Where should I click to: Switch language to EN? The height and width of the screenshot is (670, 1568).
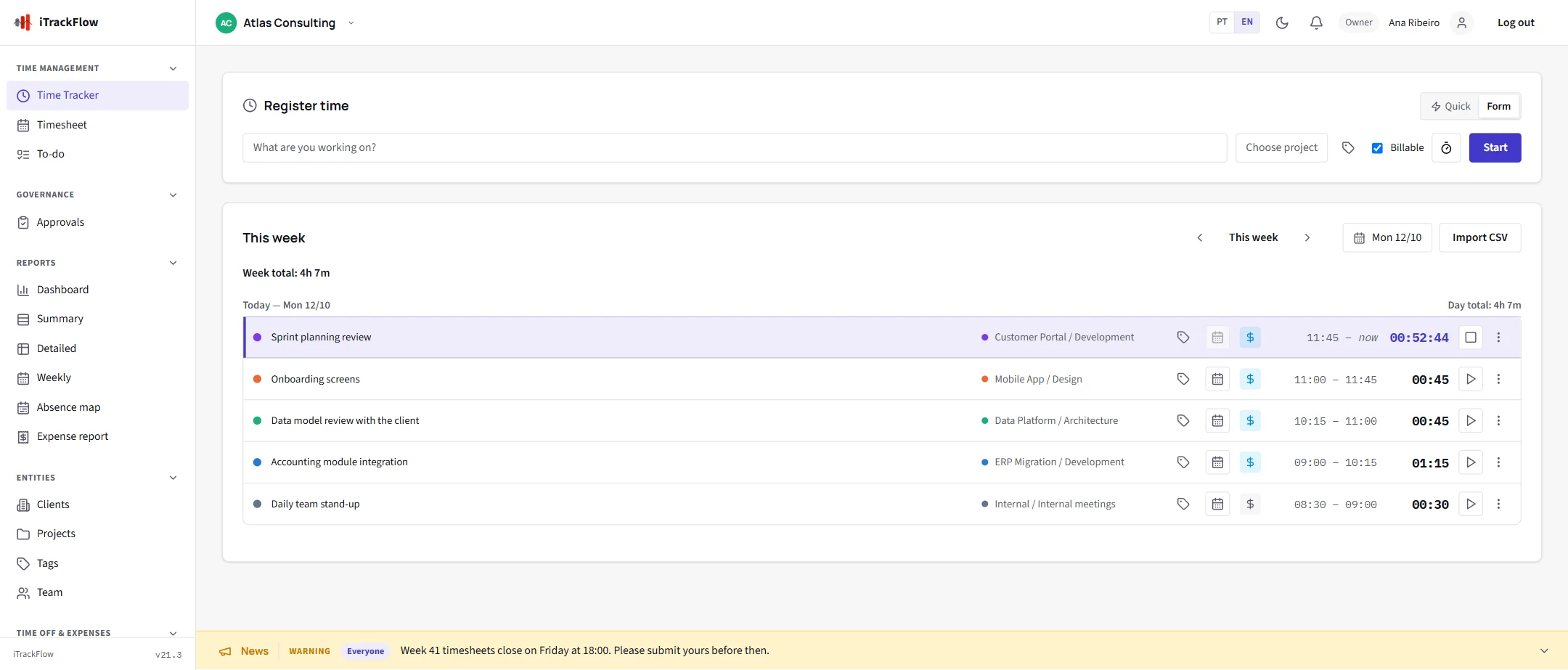pos(1247,22)
